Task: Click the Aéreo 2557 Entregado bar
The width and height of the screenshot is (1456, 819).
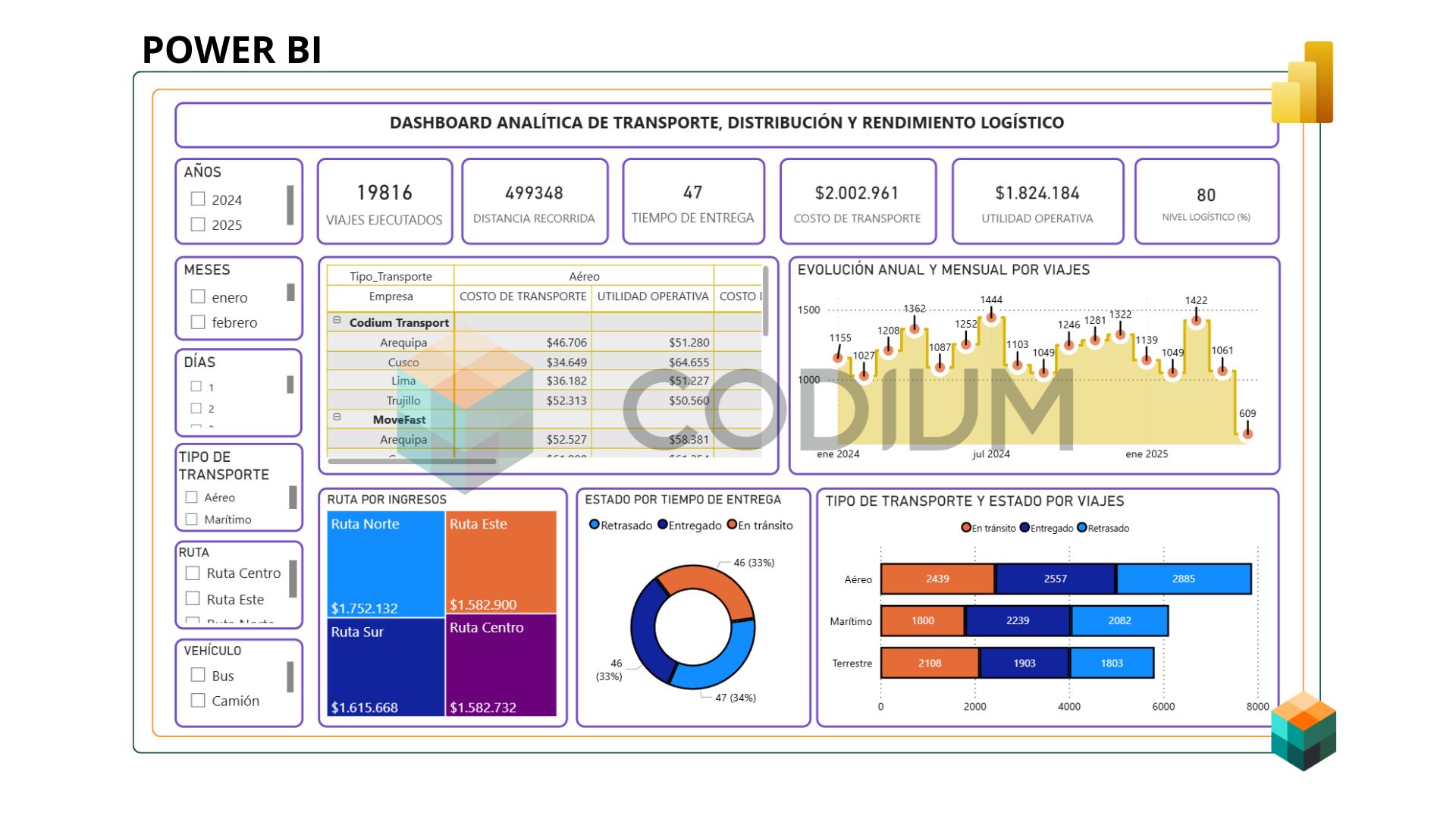Action: click(1056, 579)
